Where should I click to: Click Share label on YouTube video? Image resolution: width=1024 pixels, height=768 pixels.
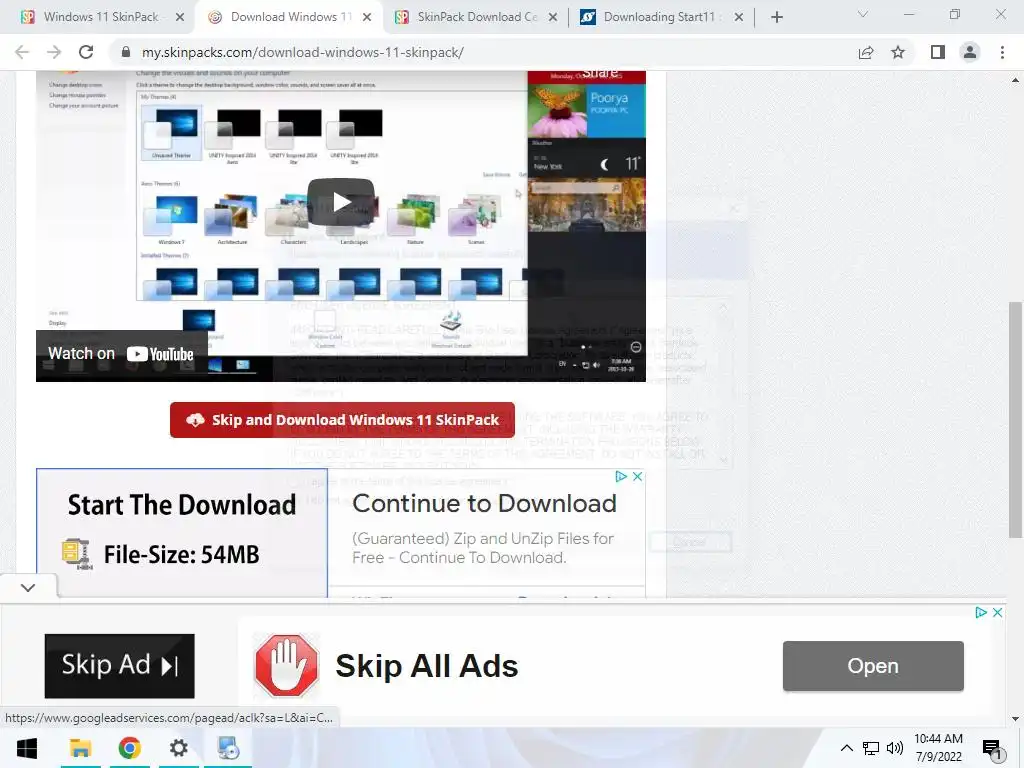click(600, 73)
